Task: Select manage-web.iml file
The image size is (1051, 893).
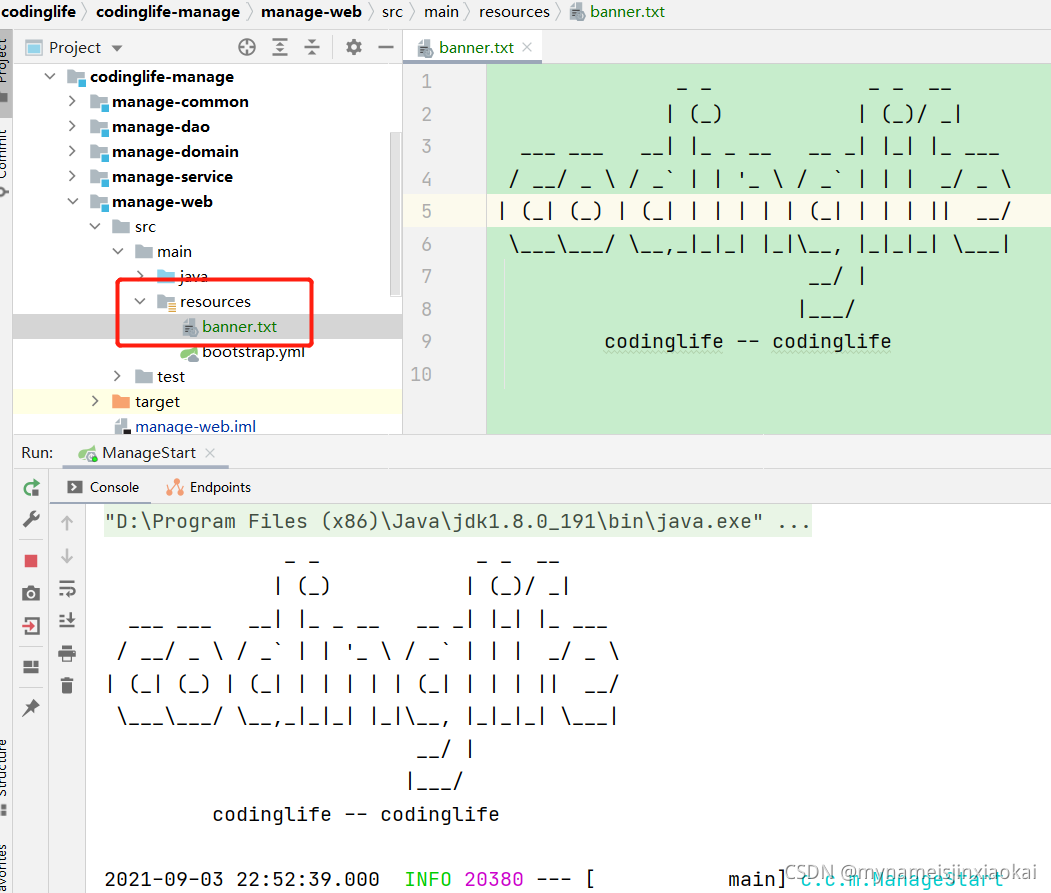Action: pos(195,426)
